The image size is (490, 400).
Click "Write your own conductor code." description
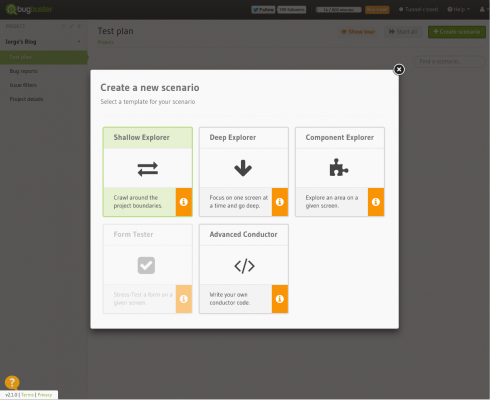click(230, 299)
